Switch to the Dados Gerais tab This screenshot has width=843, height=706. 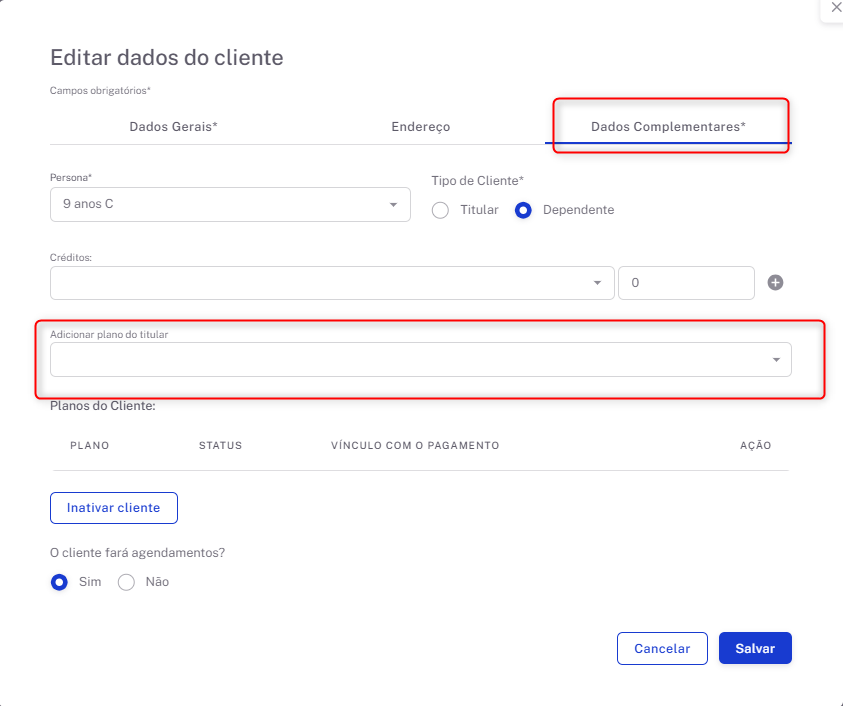pos(173,127)
